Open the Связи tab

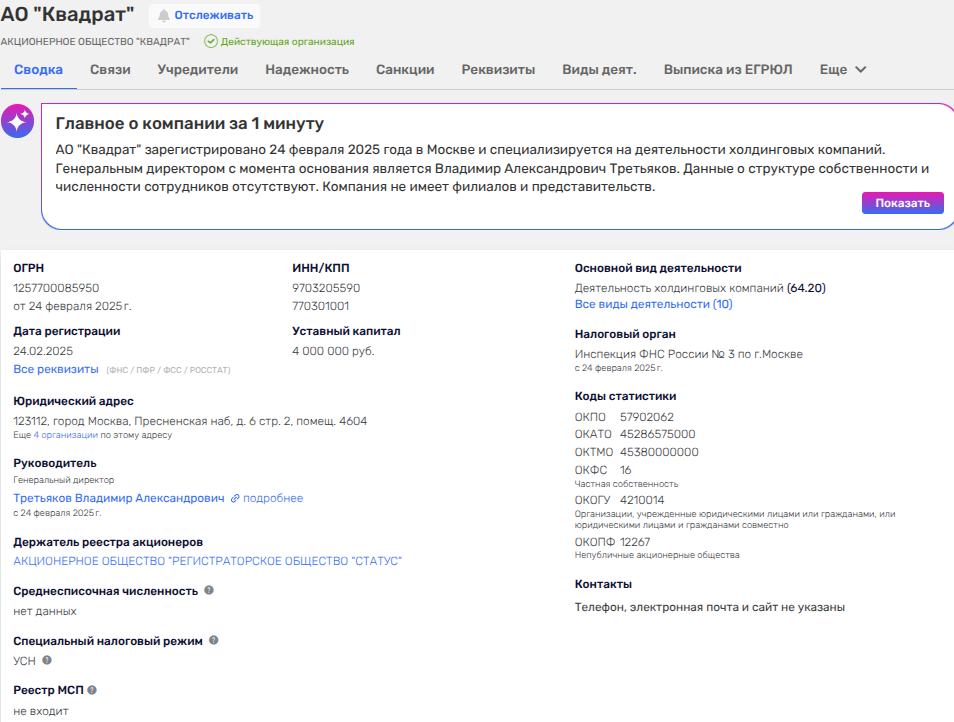click(x=110, y=70)
